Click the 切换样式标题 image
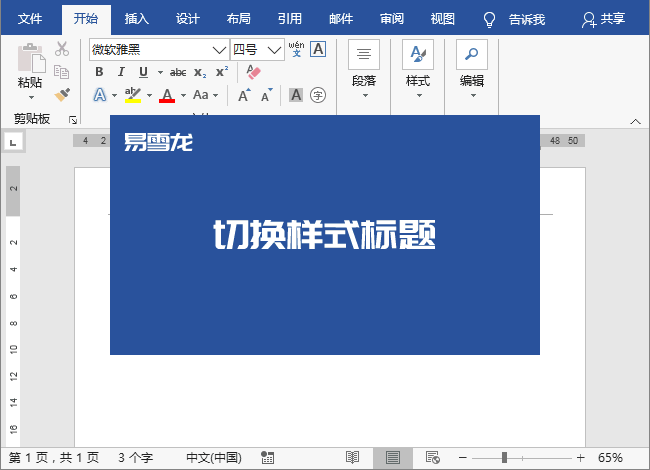Viewport: 650px width, 470px height. tap(325, 235)
